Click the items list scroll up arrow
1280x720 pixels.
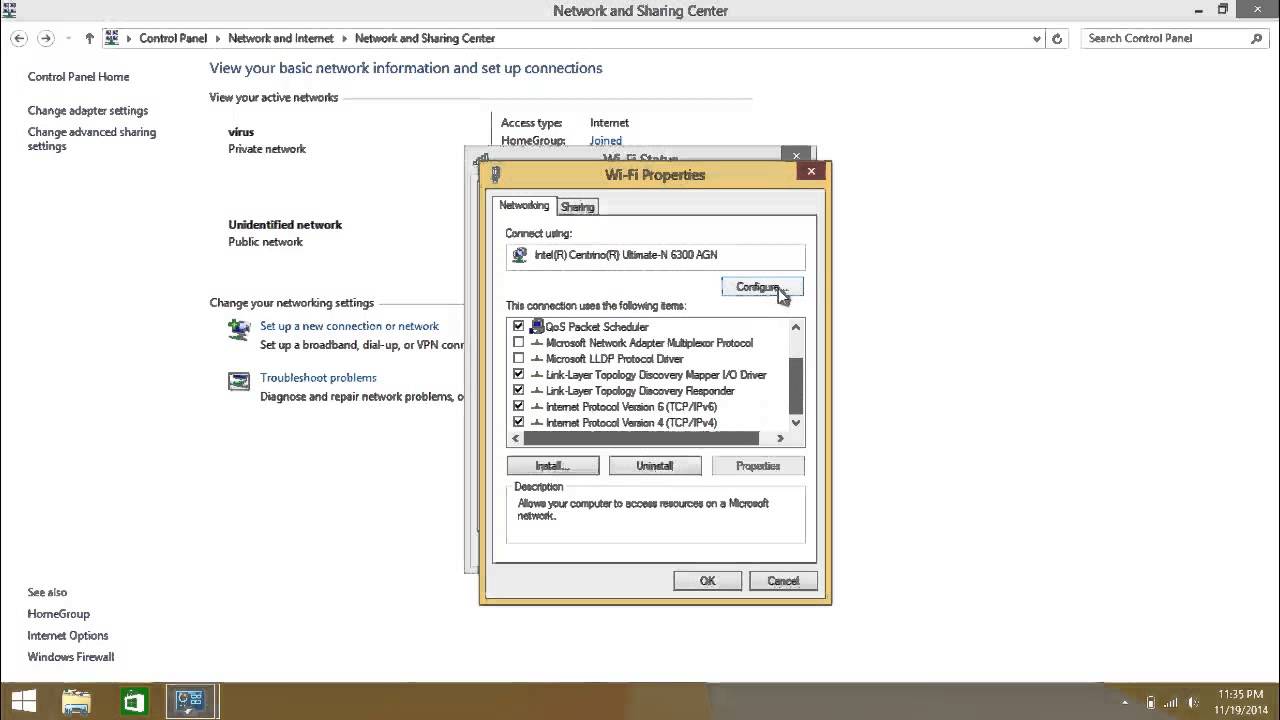796,327
